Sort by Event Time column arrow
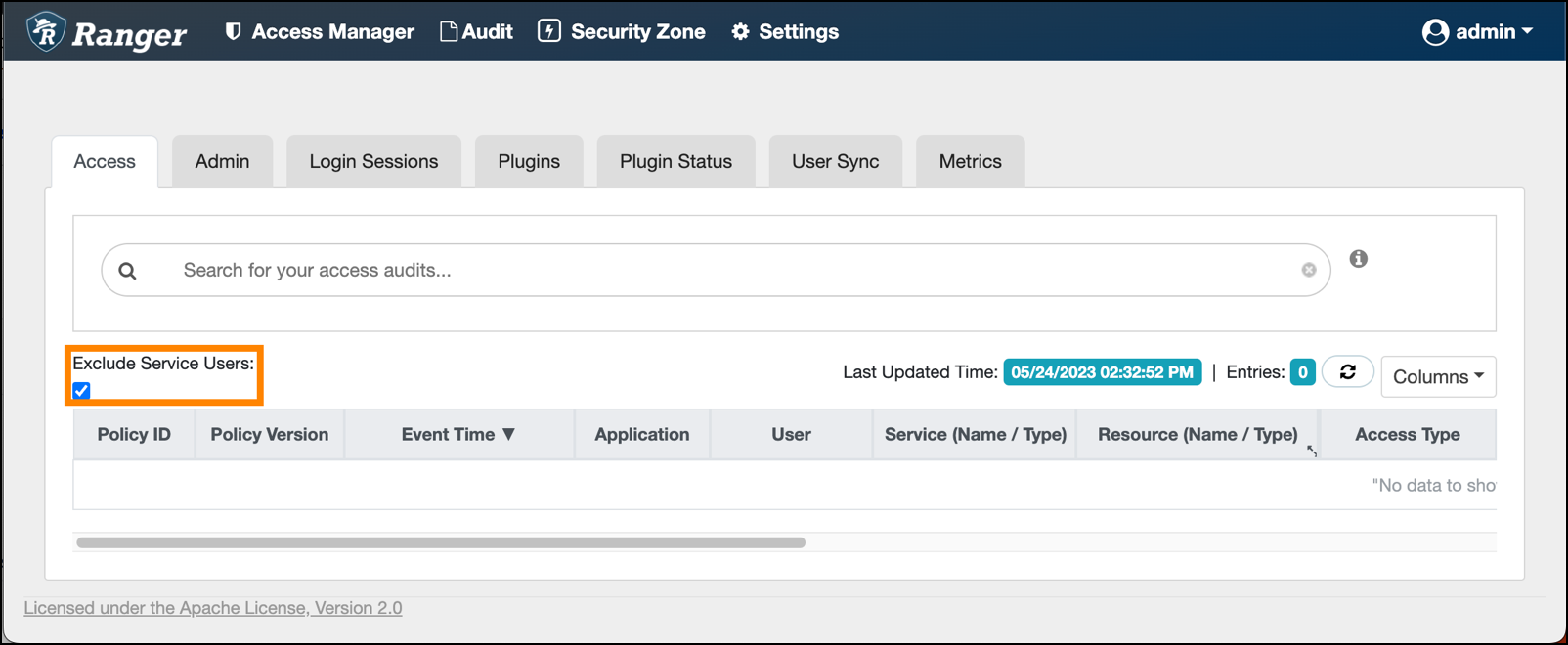The height and width of the screenshot is (645, 1568). (x=508, y=435)
